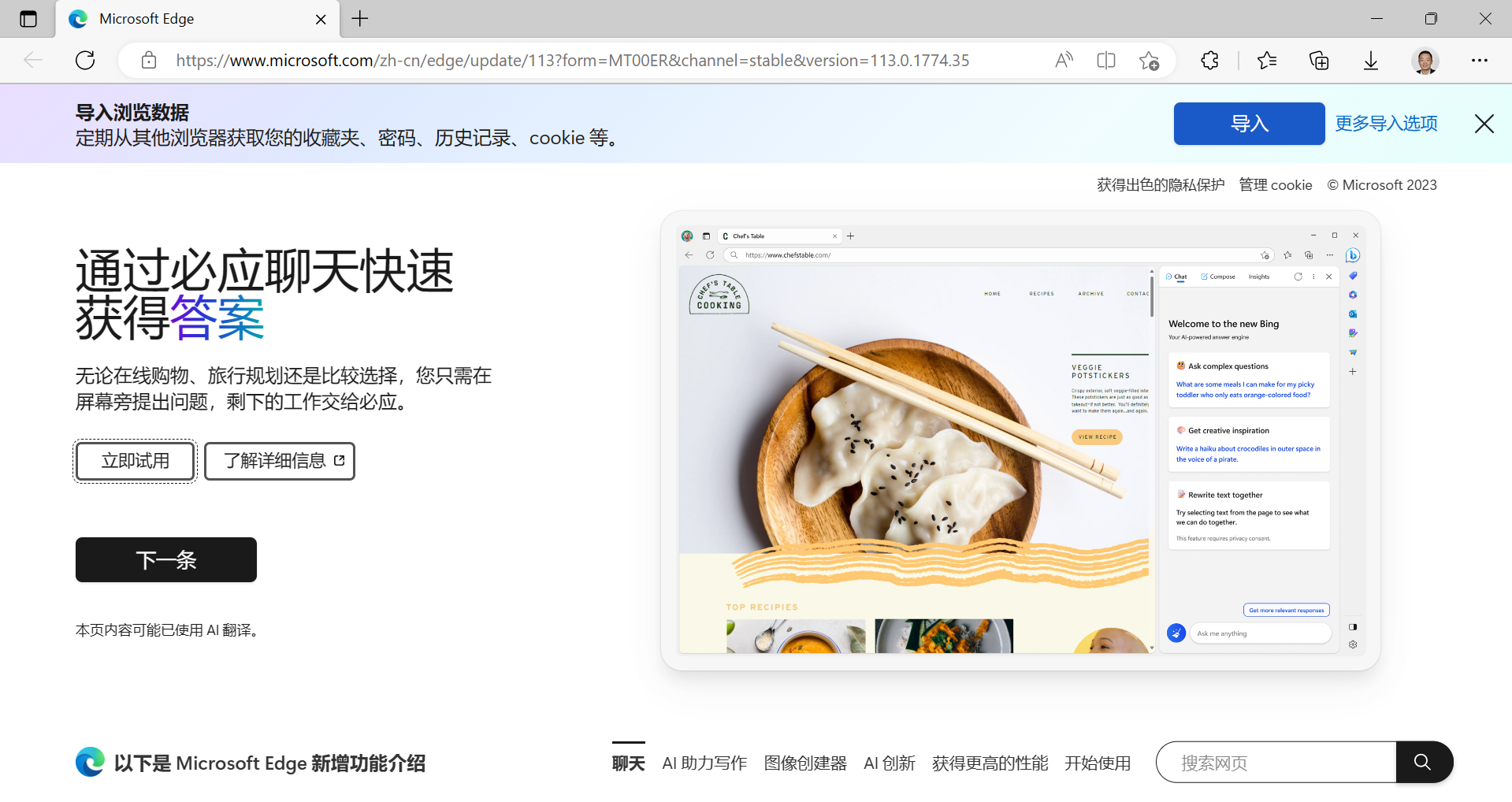Select the 聊天 tab
Viewport: 1512px width, 802px height.
tap(629, 763)
